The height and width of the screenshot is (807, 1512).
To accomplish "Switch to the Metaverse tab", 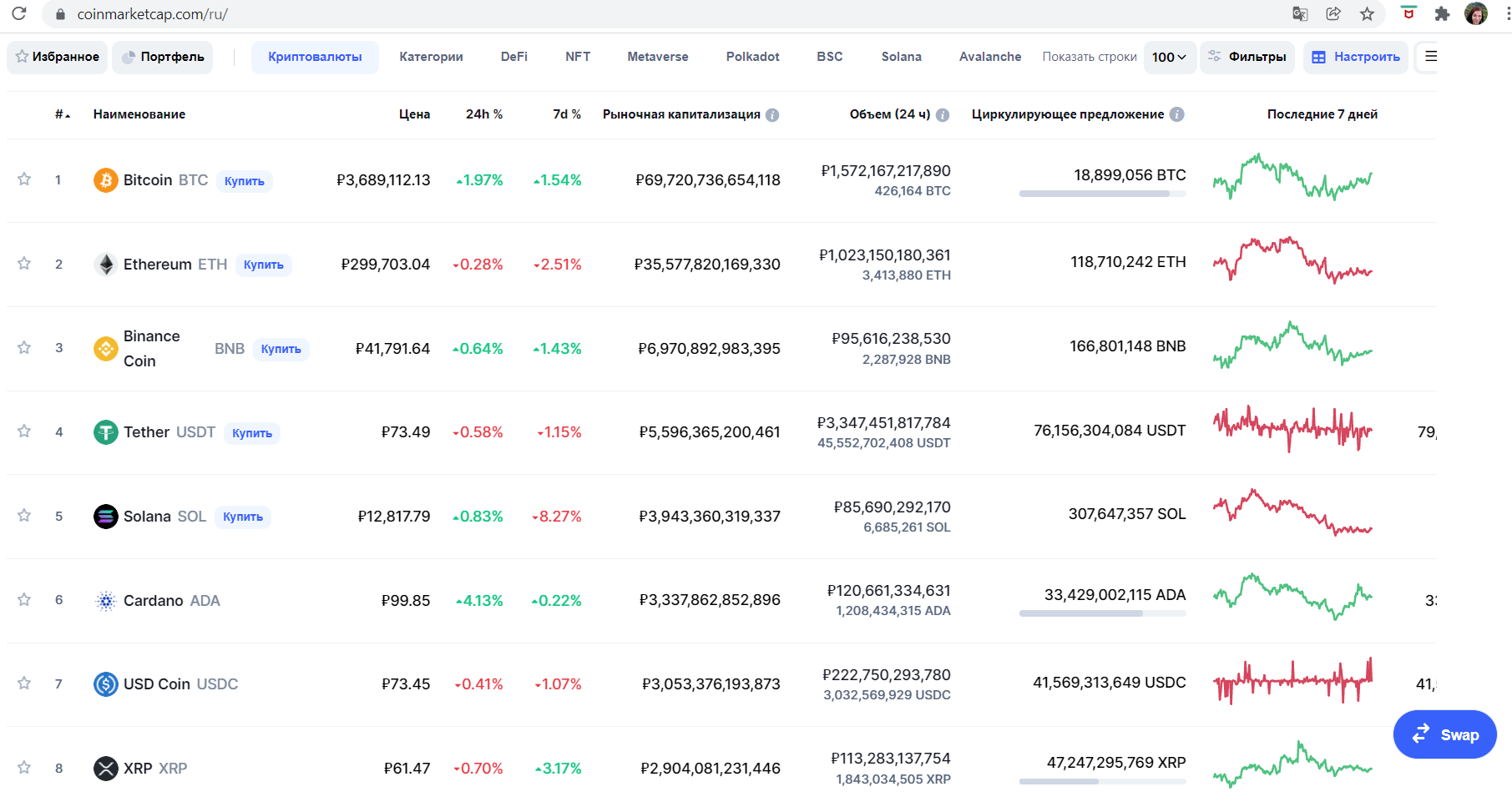I will point(658,57).
